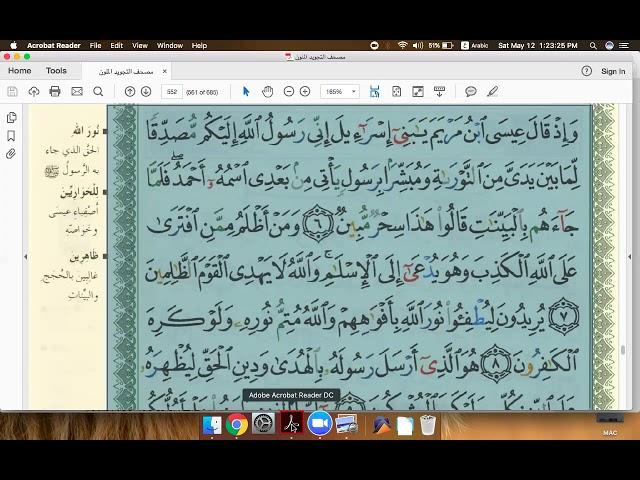Open Google Chrome from the Dock
Viewport: 640px width, 480px height.
(x=237, y=425)
